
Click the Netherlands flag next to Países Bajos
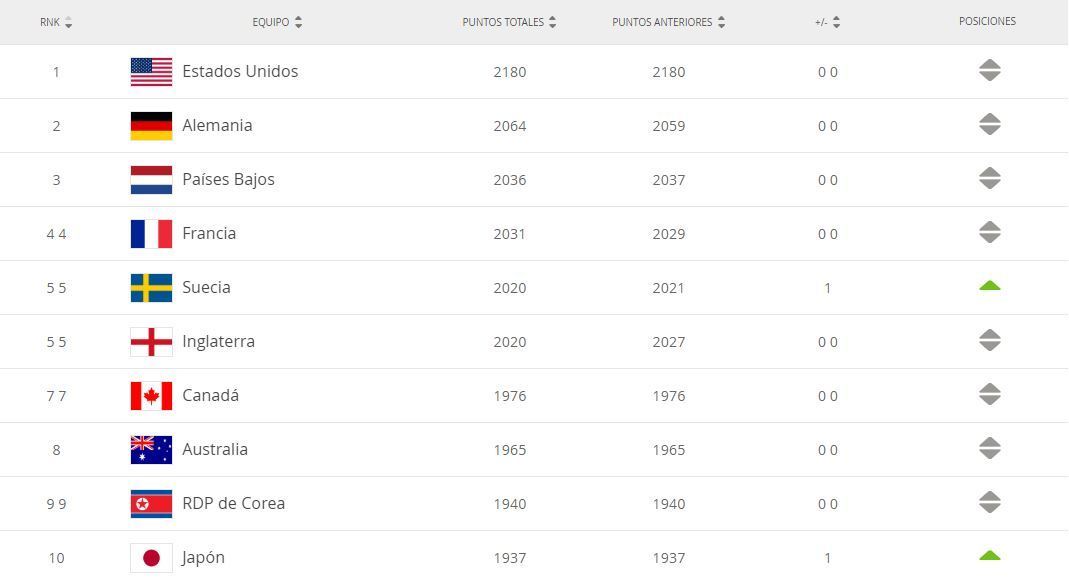(151, 180)
